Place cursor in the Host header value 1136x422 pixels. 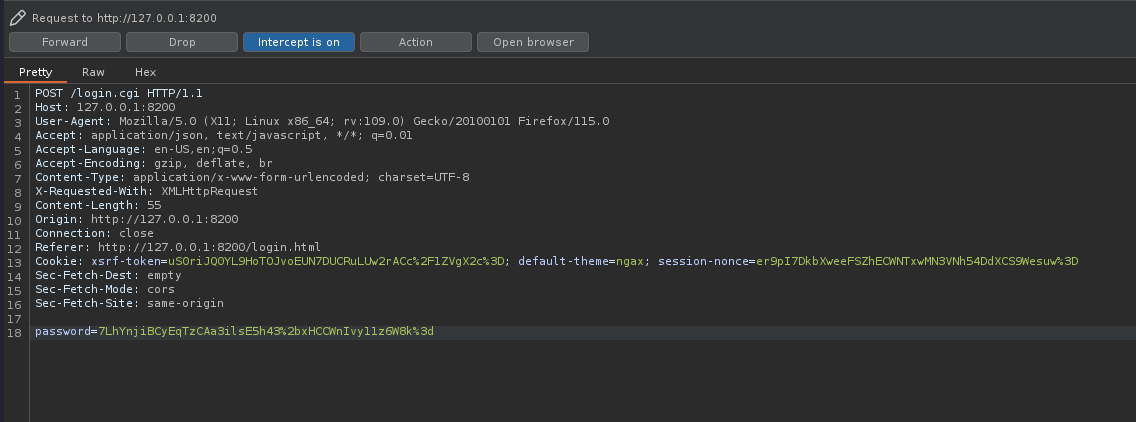pos(126,107)
